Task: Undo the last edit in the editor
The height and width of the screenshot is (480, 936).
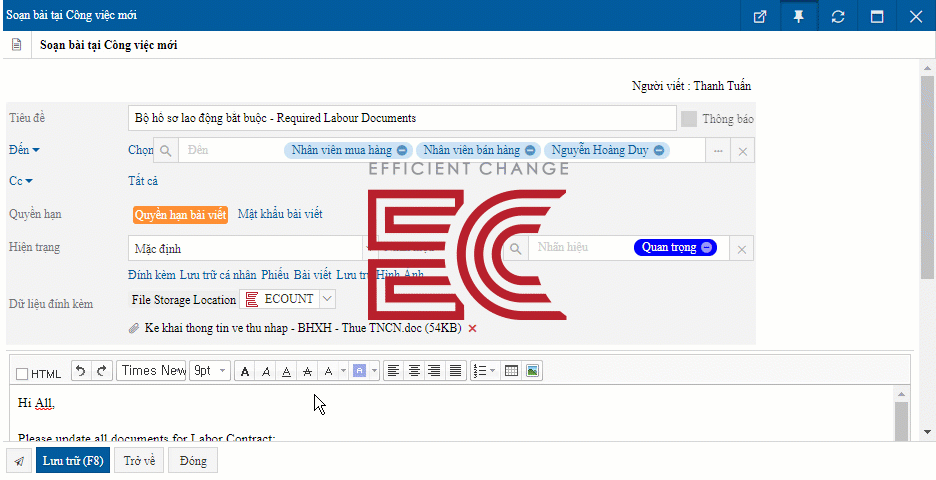Action: tap(81, 371)
